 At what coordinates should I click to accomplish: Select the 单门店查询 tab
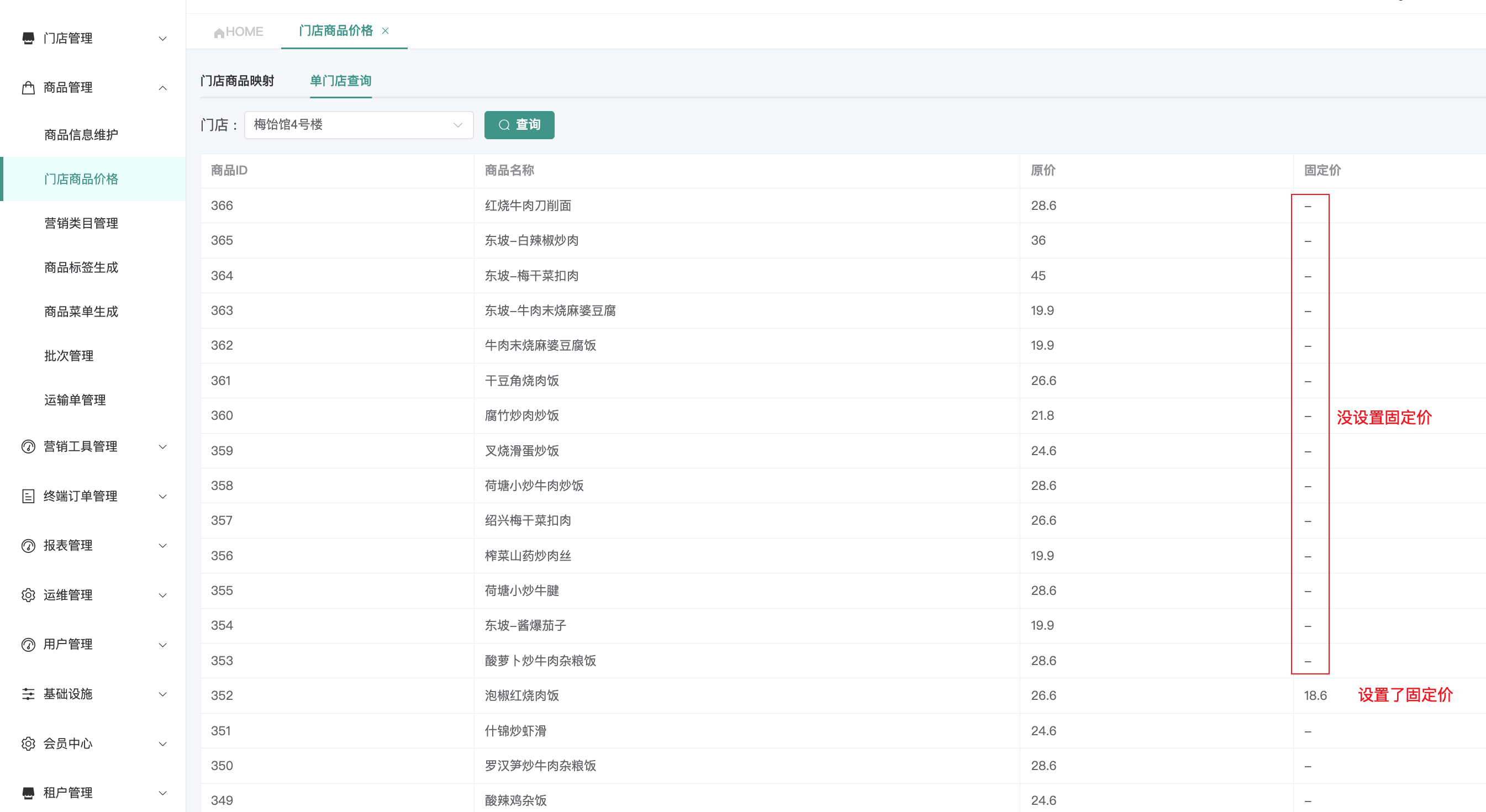(340, 81)
